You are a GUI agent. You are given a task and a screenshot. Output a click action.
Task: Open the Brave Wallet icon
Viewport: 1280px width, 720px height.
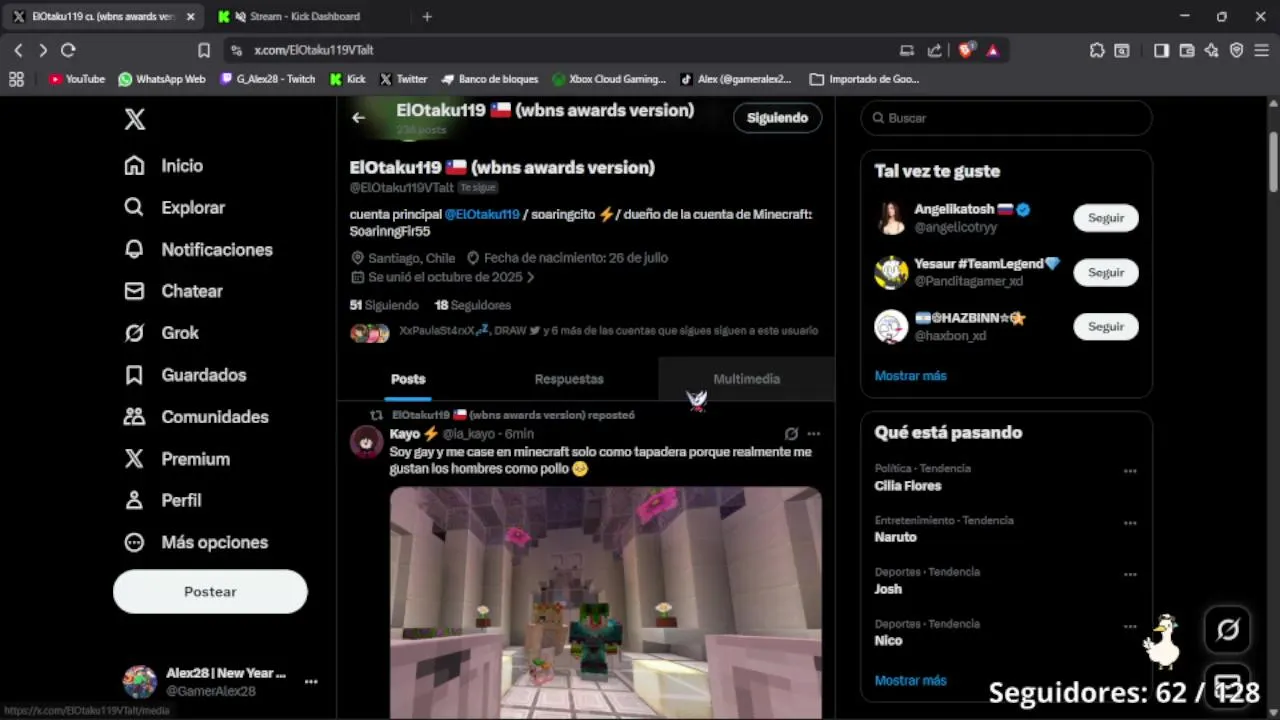click(1187, 50)
